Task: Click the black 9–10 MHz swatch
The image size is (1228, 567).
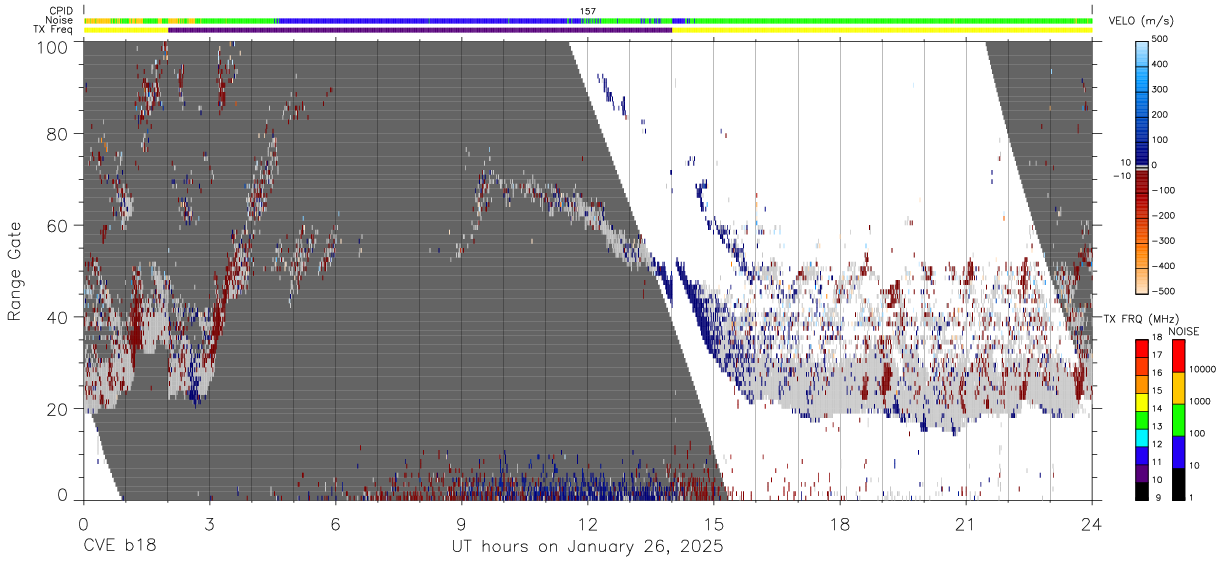Action: 1143,489
